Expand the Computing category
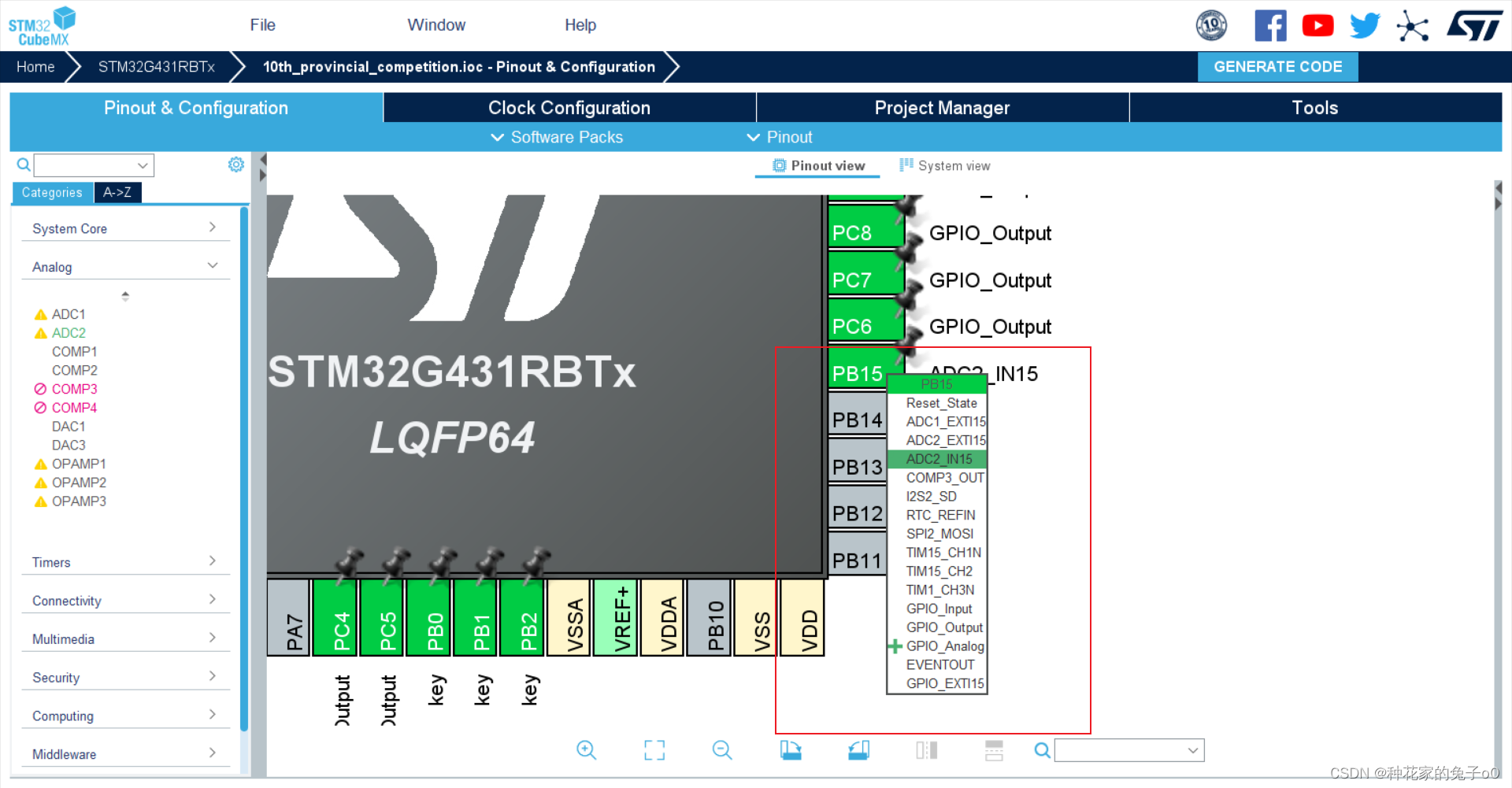 [125, 716]
